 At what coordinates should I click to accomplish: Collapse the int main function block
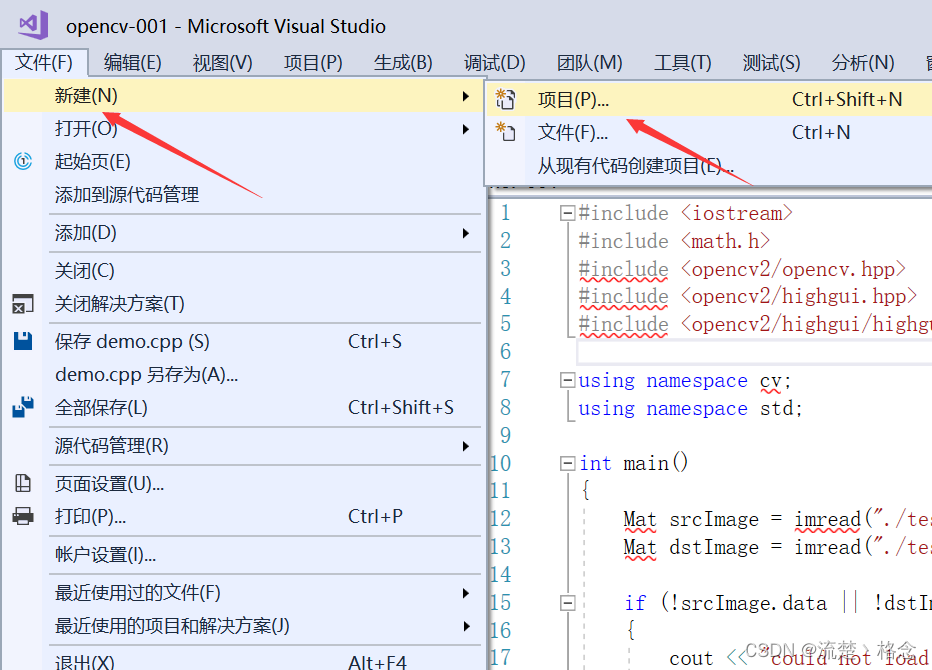point(567,463)
